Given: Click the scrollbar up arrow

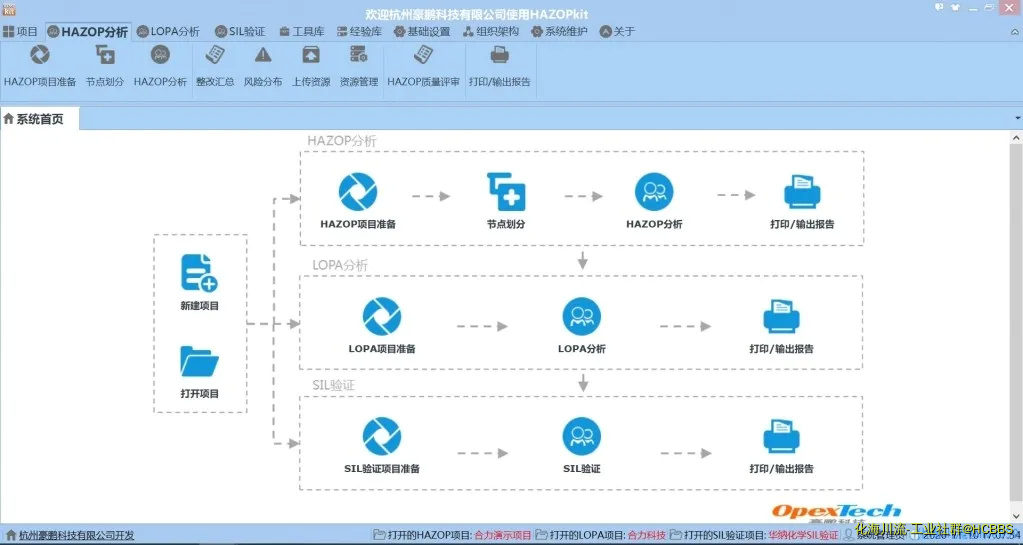Looking at the screenshot, I should pos(1016,138).
